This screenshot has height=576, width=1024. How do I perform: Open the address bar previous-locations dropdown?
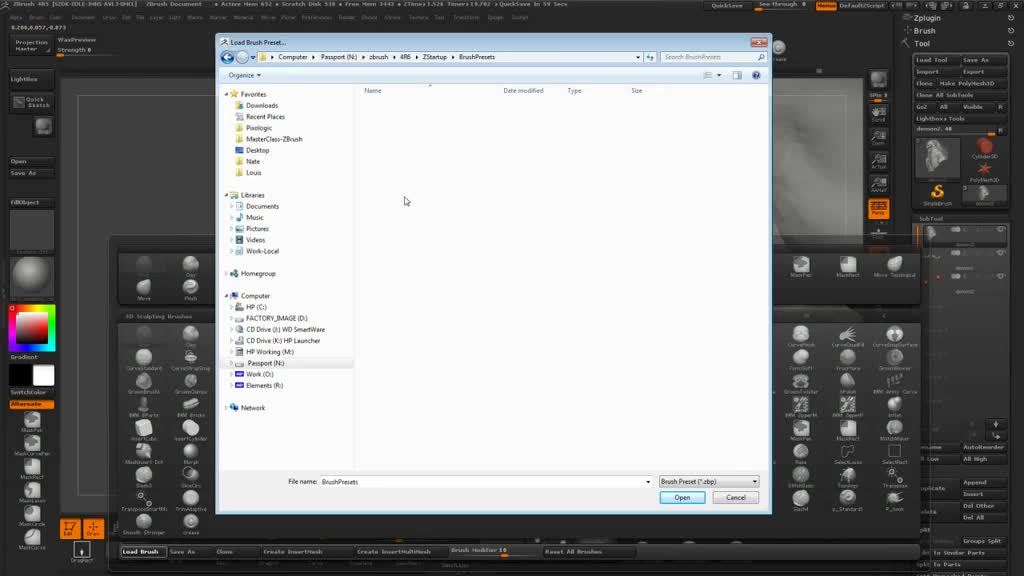[x=637, y=57]
